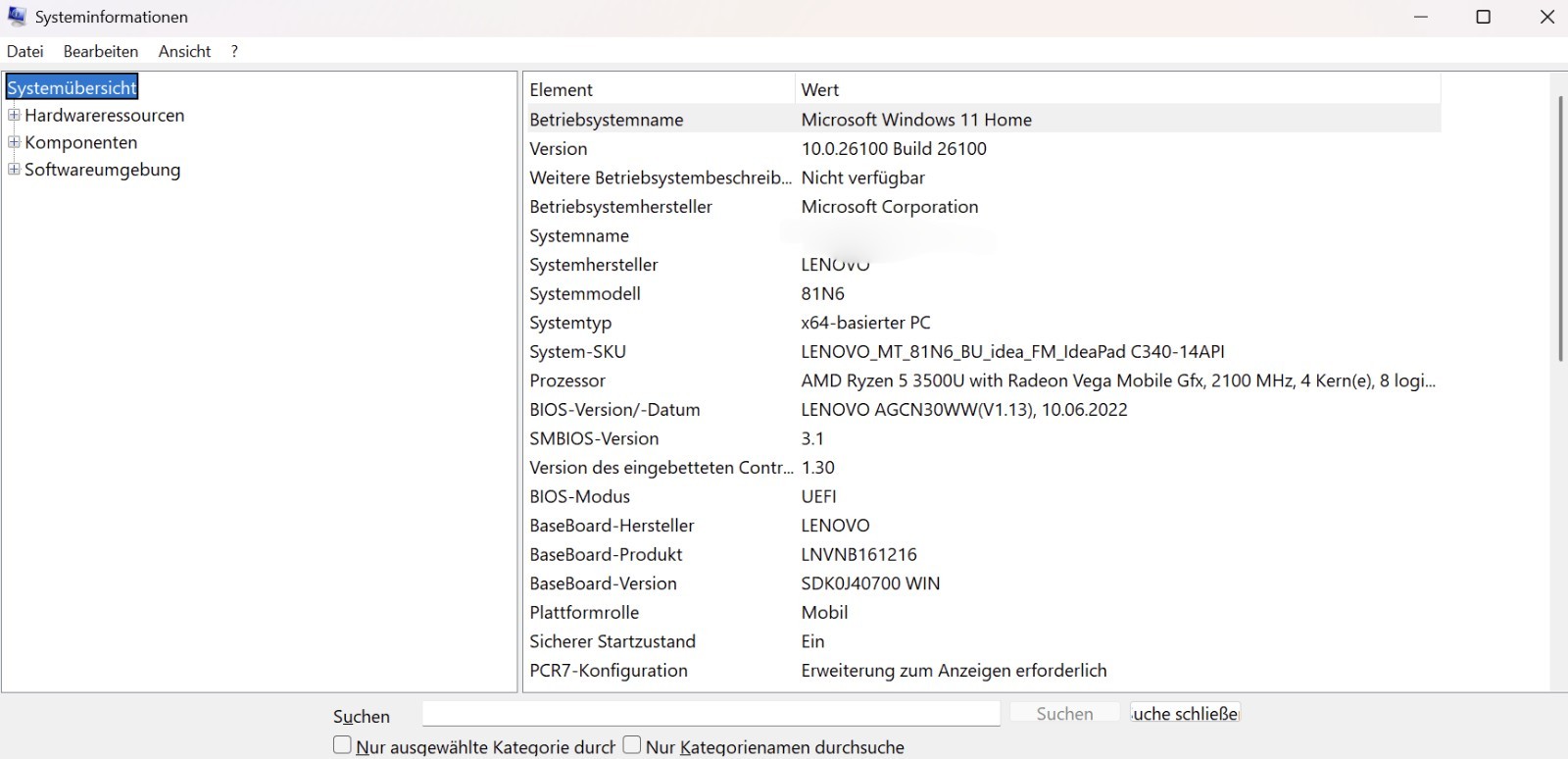Select the Systemtyp row
The image size is (1568, 759).
982,323
